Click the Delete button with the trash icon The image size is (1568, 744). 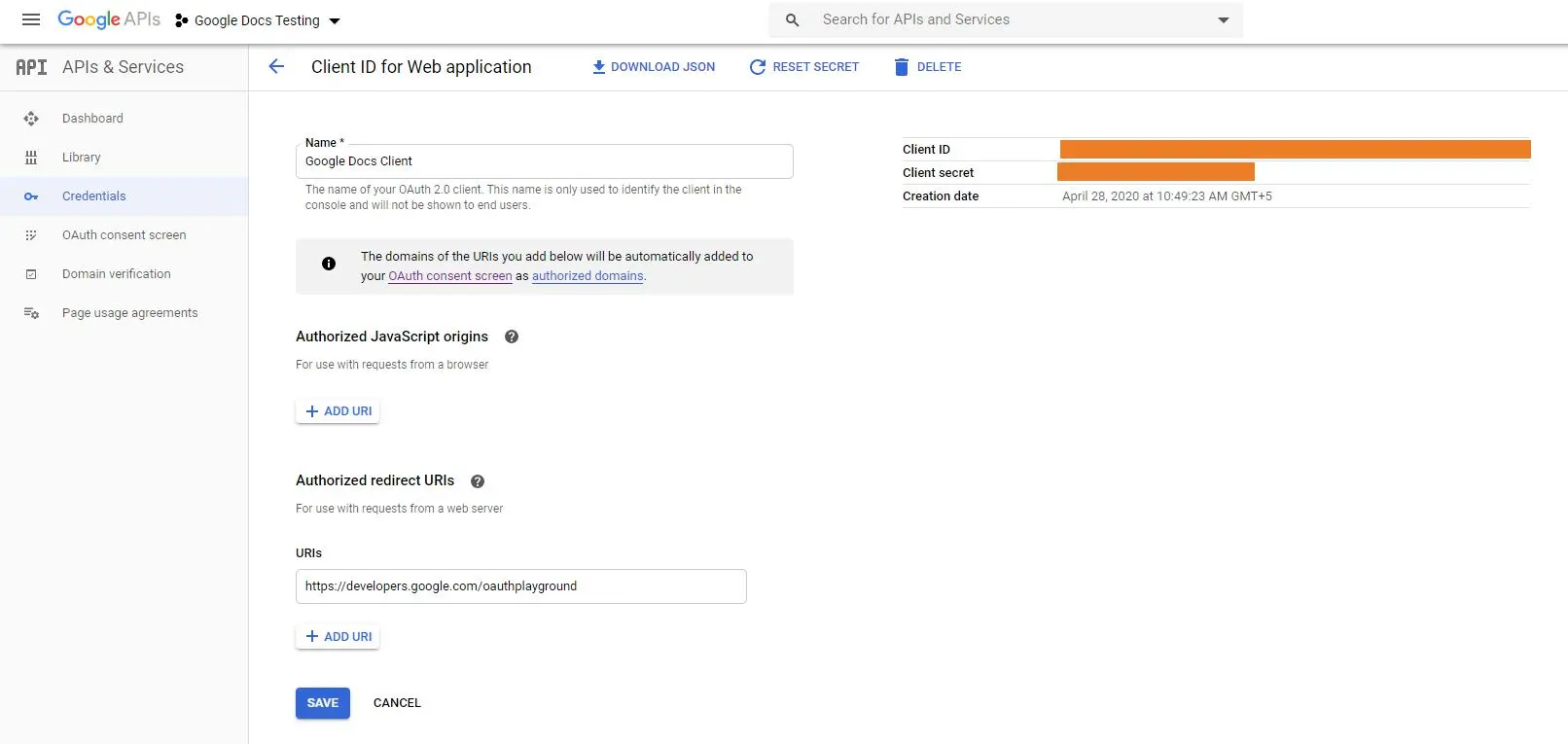(928, 67)
